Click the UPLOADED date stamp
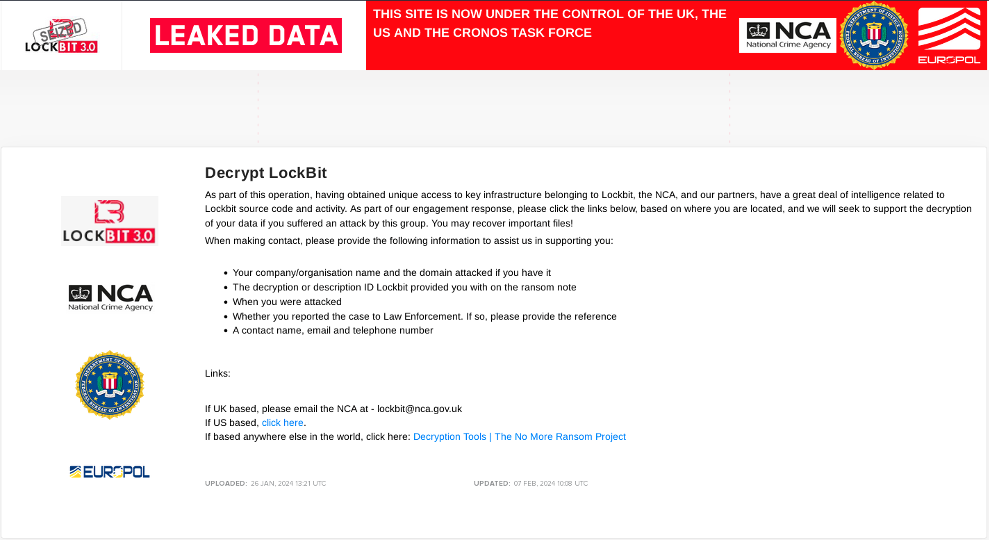 pyautogui.click(x=265, y=484)
